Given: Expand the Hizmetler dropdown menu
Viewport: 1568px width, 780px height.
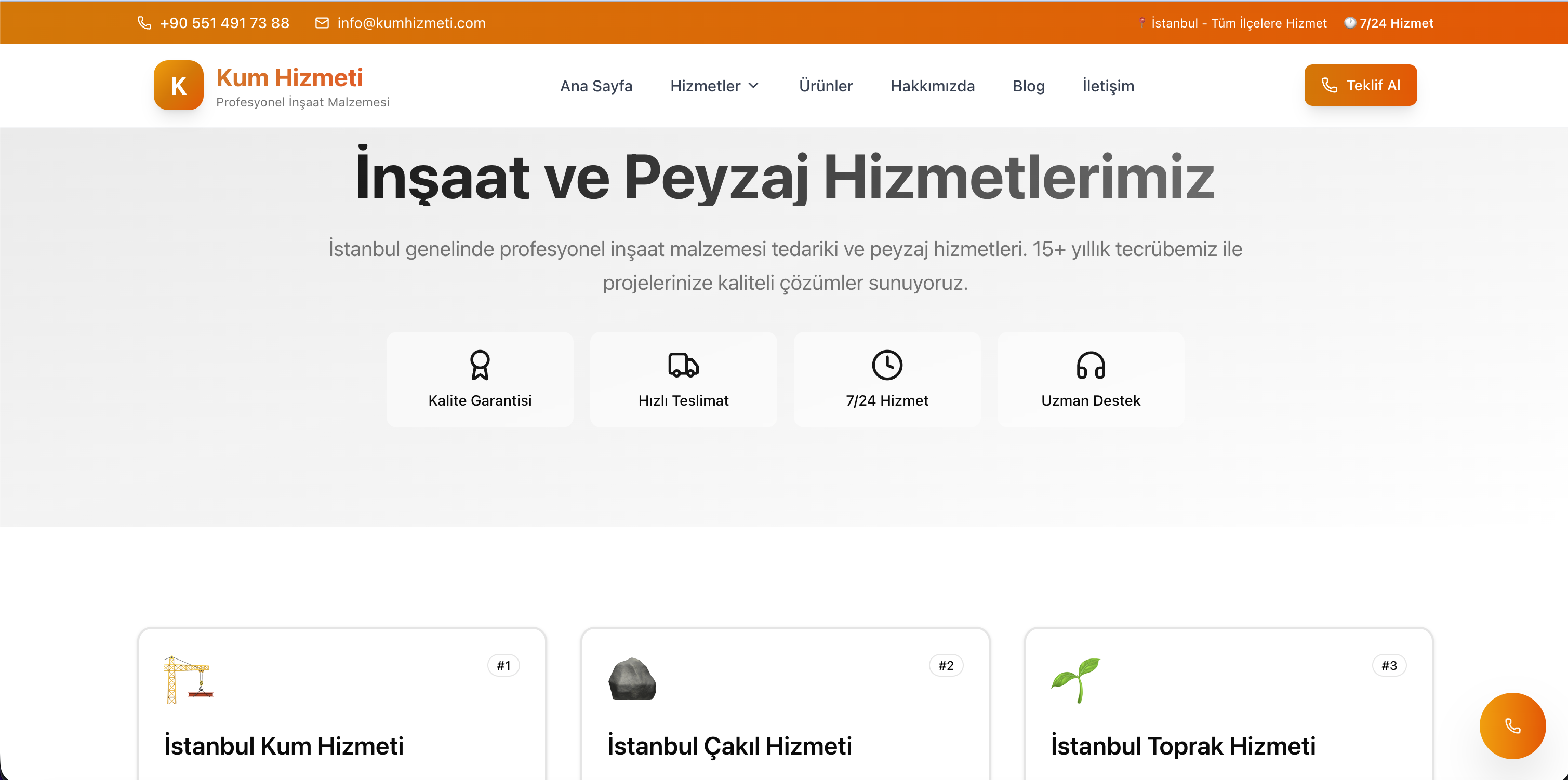Looking at the screenshot, I should click(714, 86).
